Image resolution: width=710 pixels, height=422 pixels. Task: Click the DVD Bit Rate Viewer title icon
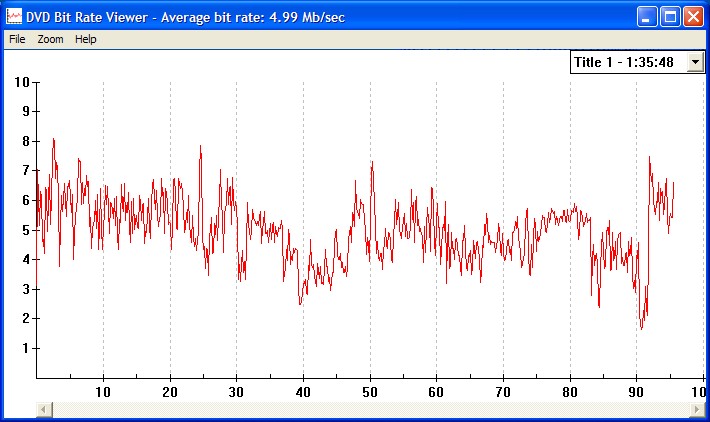[14, 17]
